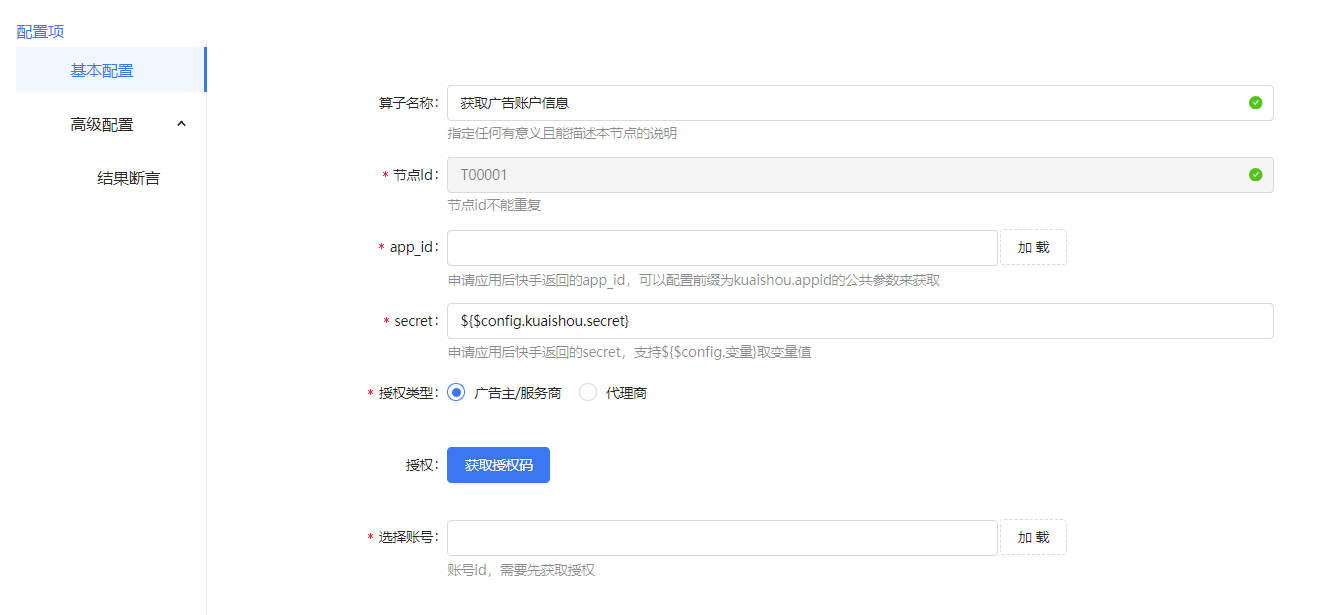Click the 配置项 header text

(40, 31)
